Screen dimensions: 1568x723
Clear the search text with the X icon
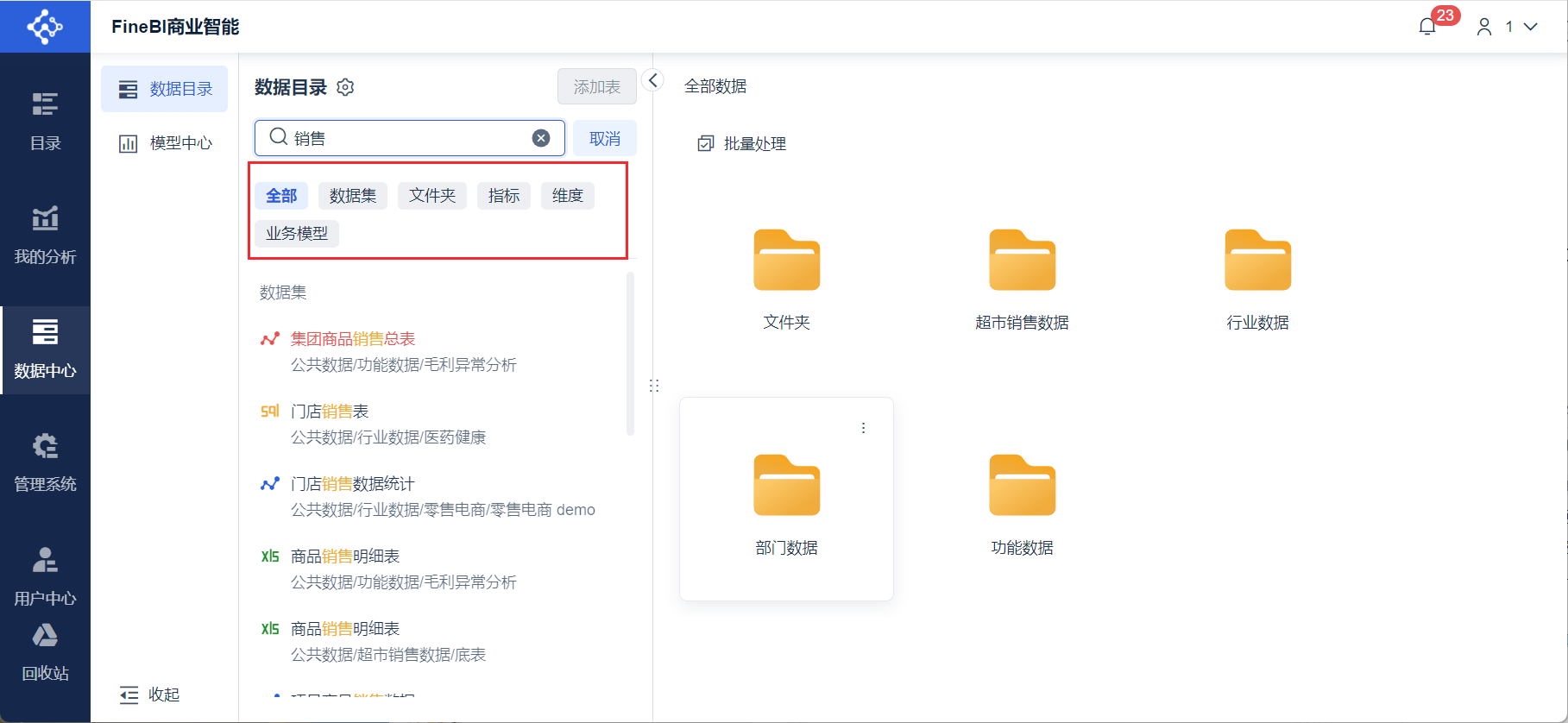pos(541,138)
